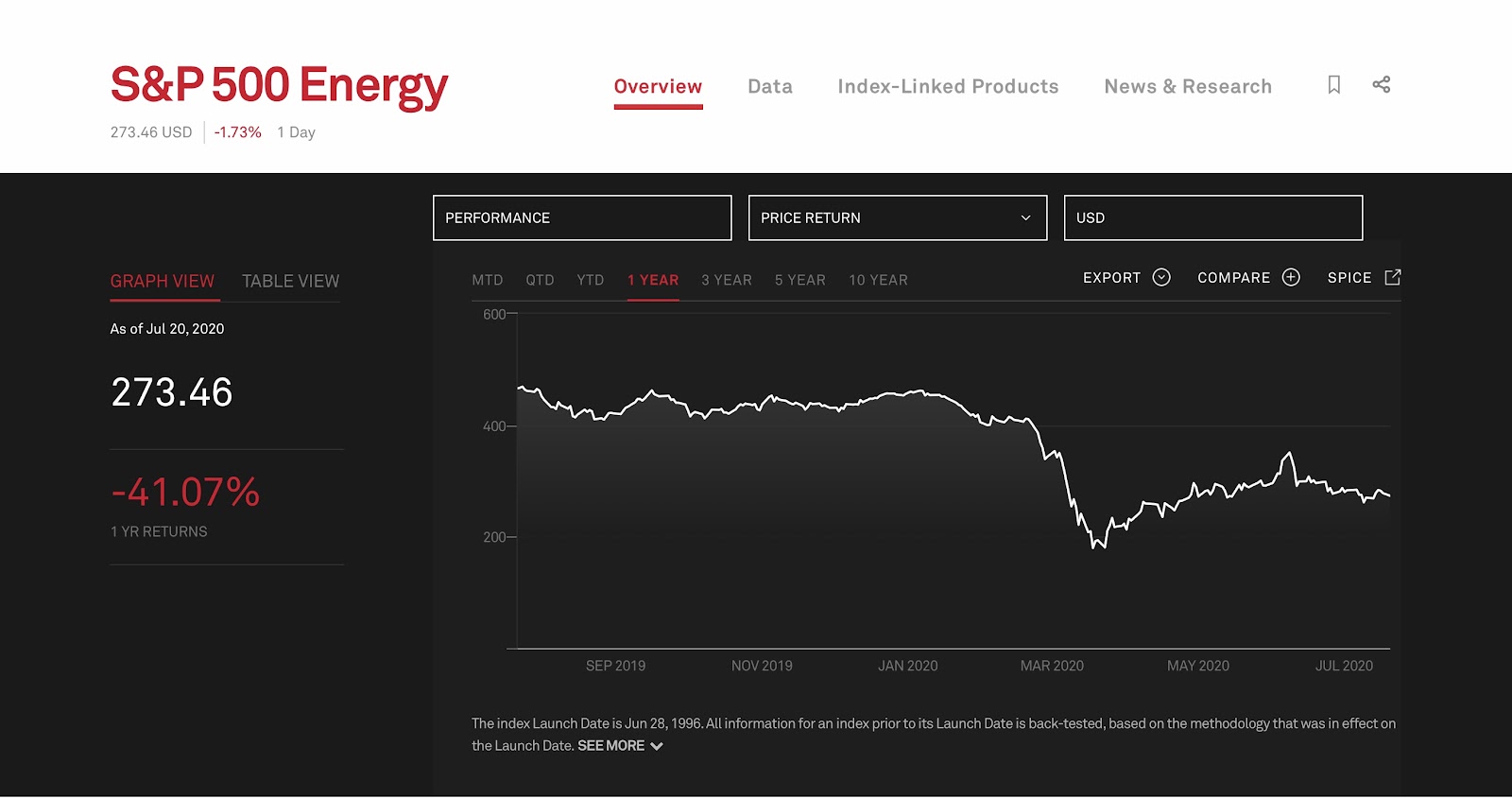Viewport: 1512px width, 798px height.
Task: Open SPICE via the external-link icon
Action: pos(1393,277)
